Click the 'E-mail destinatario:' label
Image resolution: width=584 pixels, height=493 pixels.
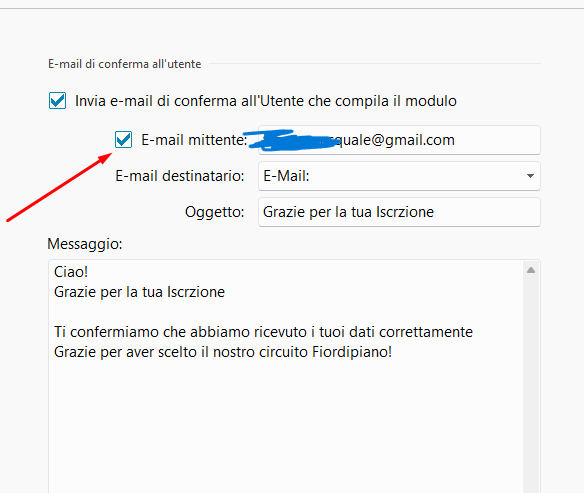pyautogui.click(x=180, y=176)
